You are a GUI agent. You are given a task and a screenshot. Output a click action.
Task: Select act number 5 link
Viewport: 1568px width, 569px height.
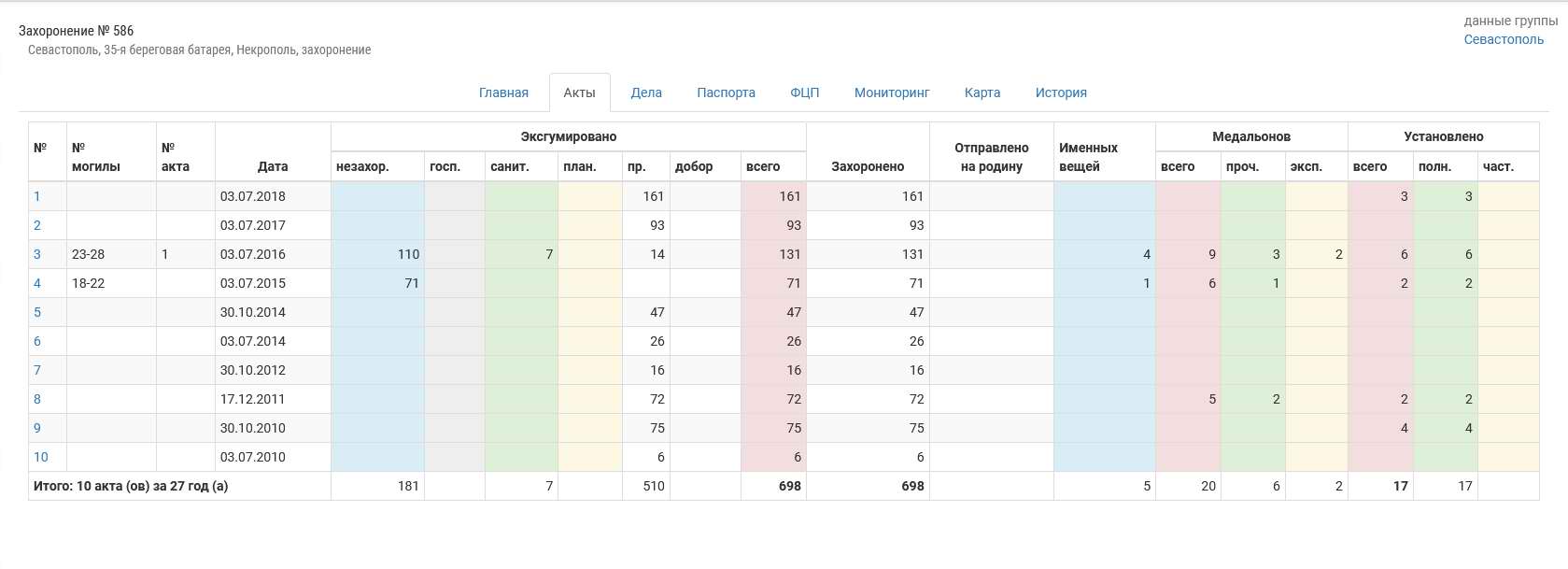tap(37, 312)
